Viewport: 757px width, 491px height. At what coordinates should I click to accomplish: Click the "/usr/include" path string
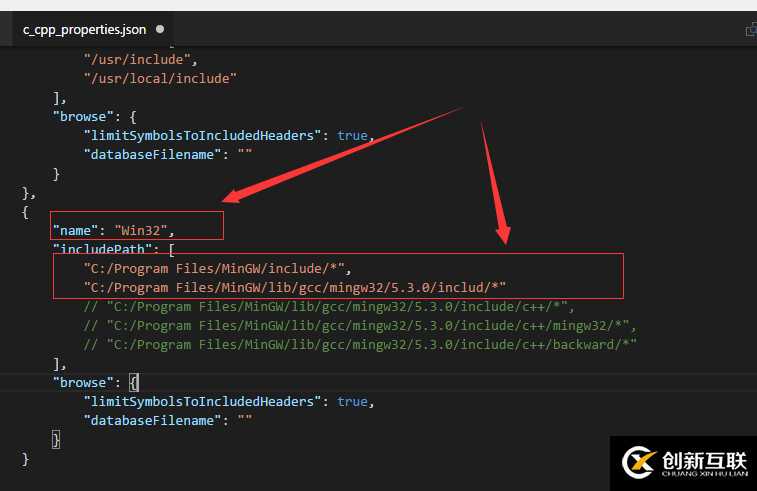coord(137,59)
